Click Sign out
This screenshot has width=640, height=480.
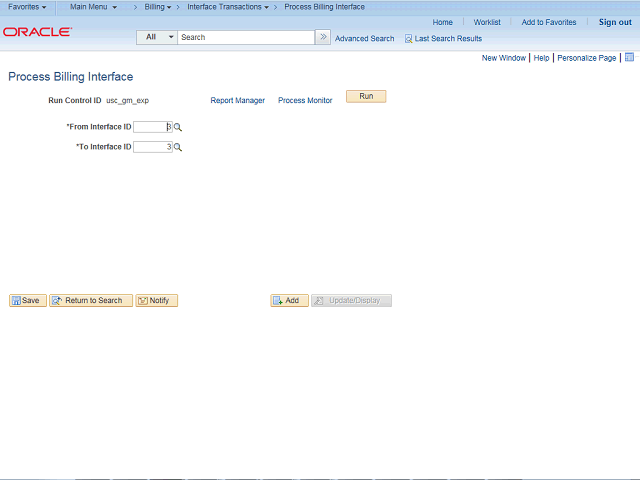[x=615, y=22]
